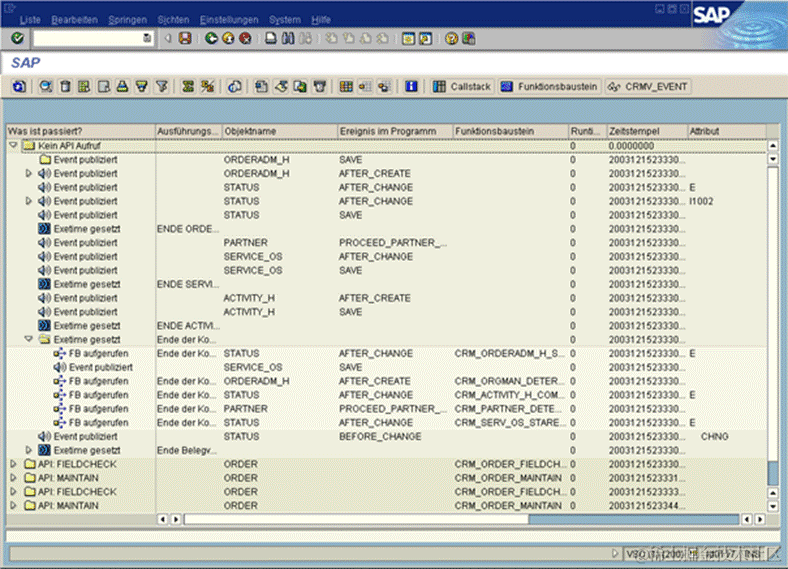Click the red Cancel icon
This screenshot has width=788, height=569.
245,38
